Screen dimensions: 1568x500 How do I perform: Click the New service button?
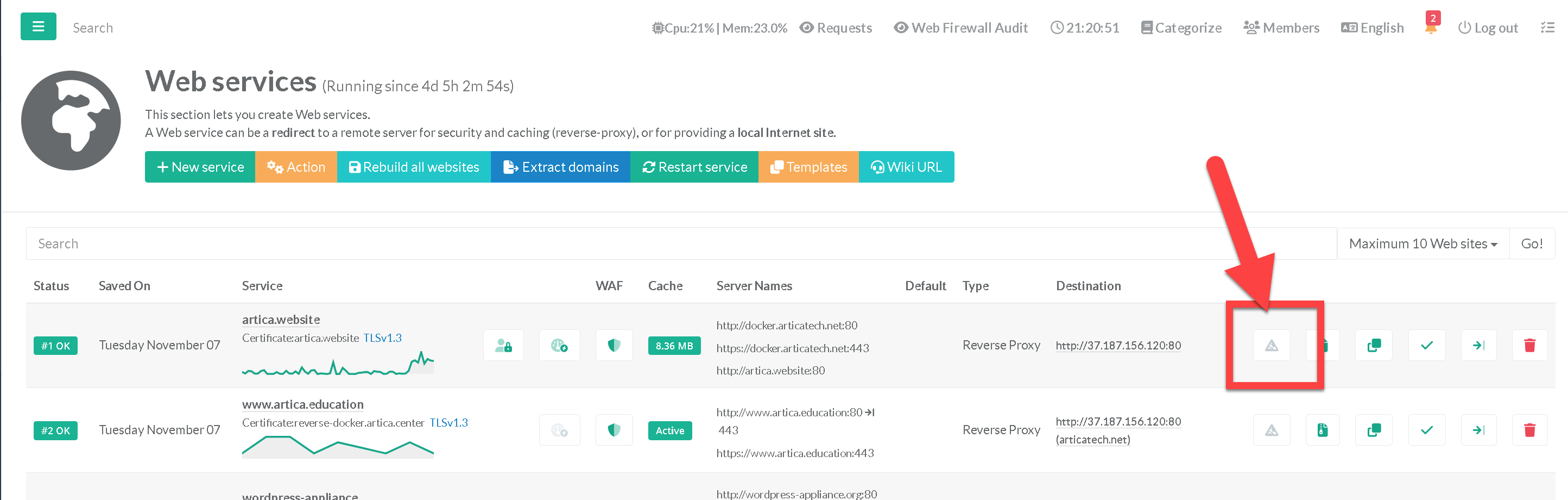[200, 167]
